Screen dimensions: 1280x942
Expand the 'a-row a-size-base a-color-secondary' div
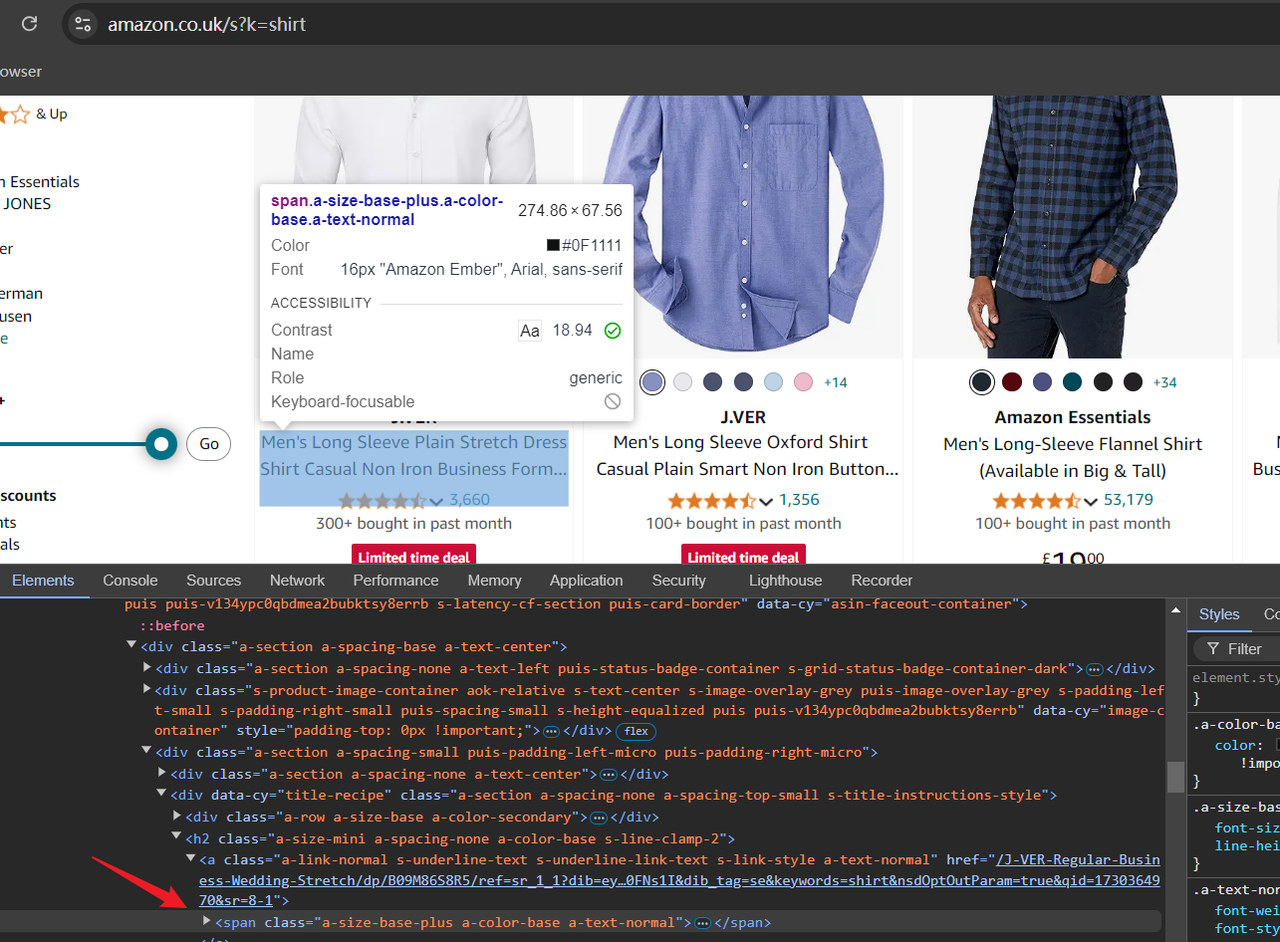[177, 816]
